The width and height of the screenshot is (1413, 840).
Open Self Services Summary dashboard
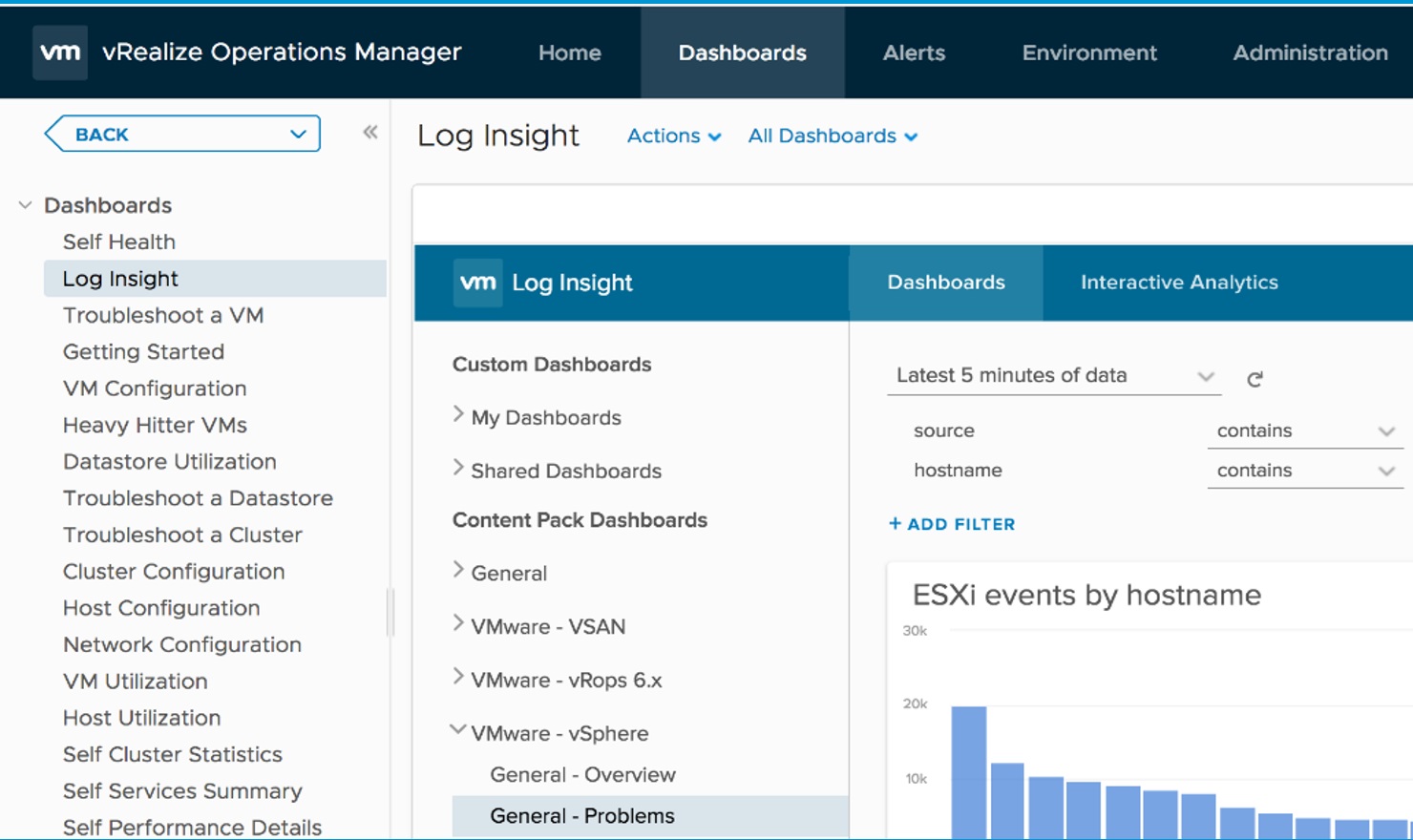(x=182, y=791)
